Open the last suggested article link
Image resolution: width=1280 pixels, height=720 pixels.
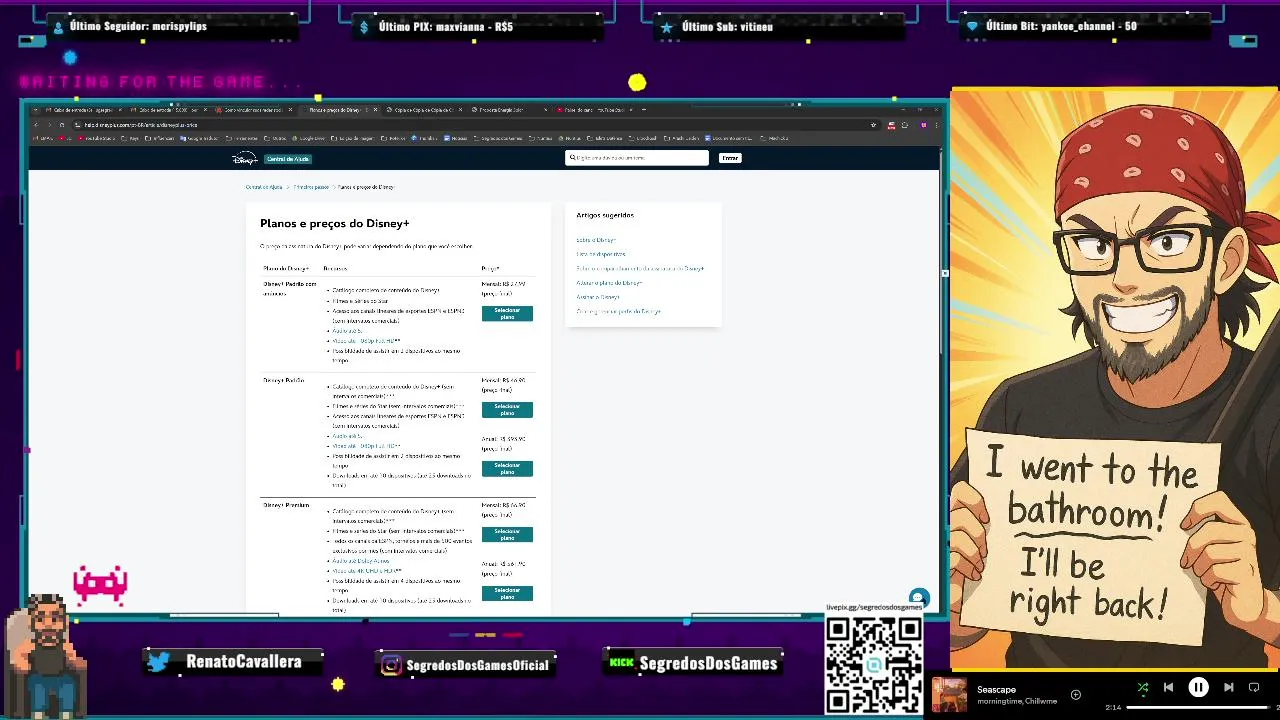(x=618, y=311)
